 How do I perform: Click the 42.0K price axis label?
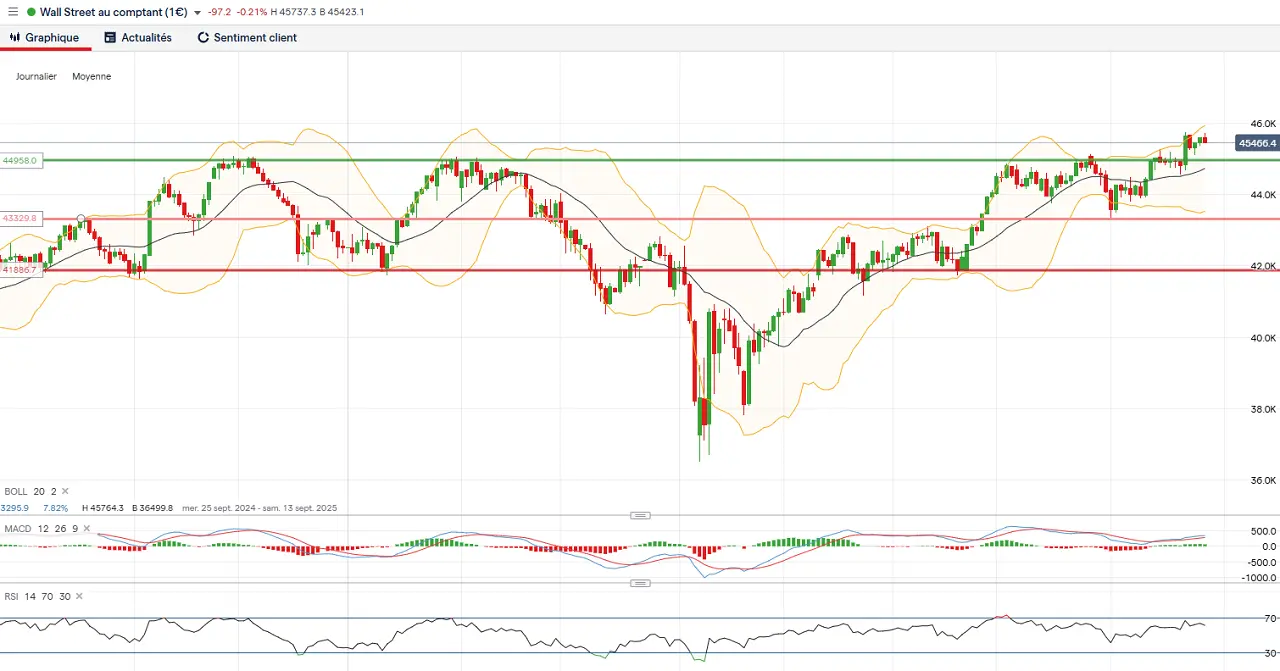tap(1264, 266)
